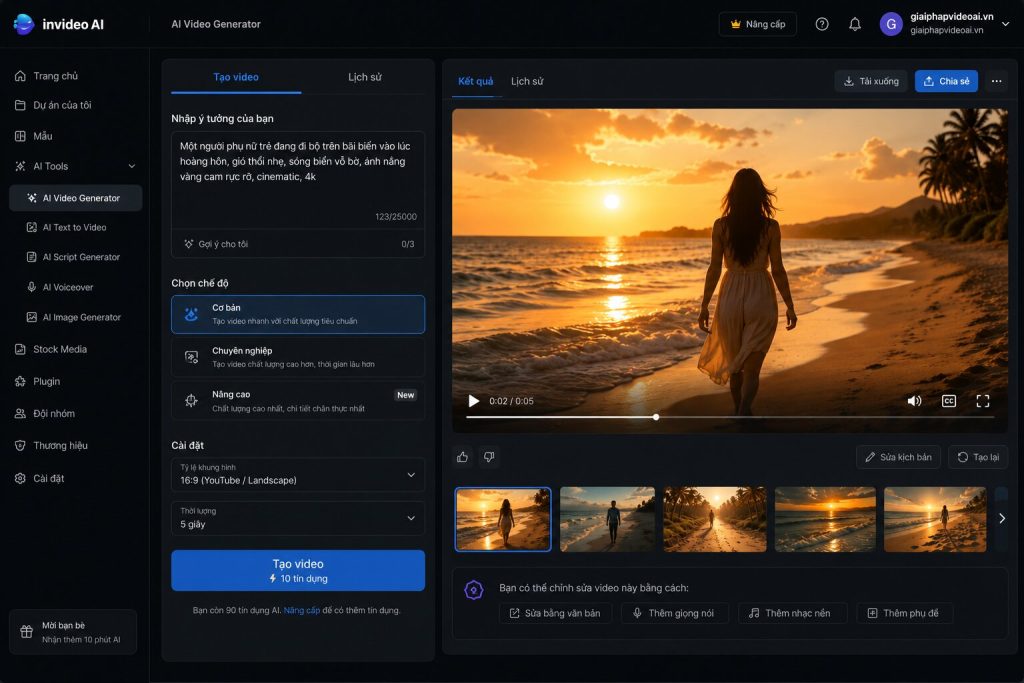Click the Nâng cấp link below generate

tap(302, 611)
